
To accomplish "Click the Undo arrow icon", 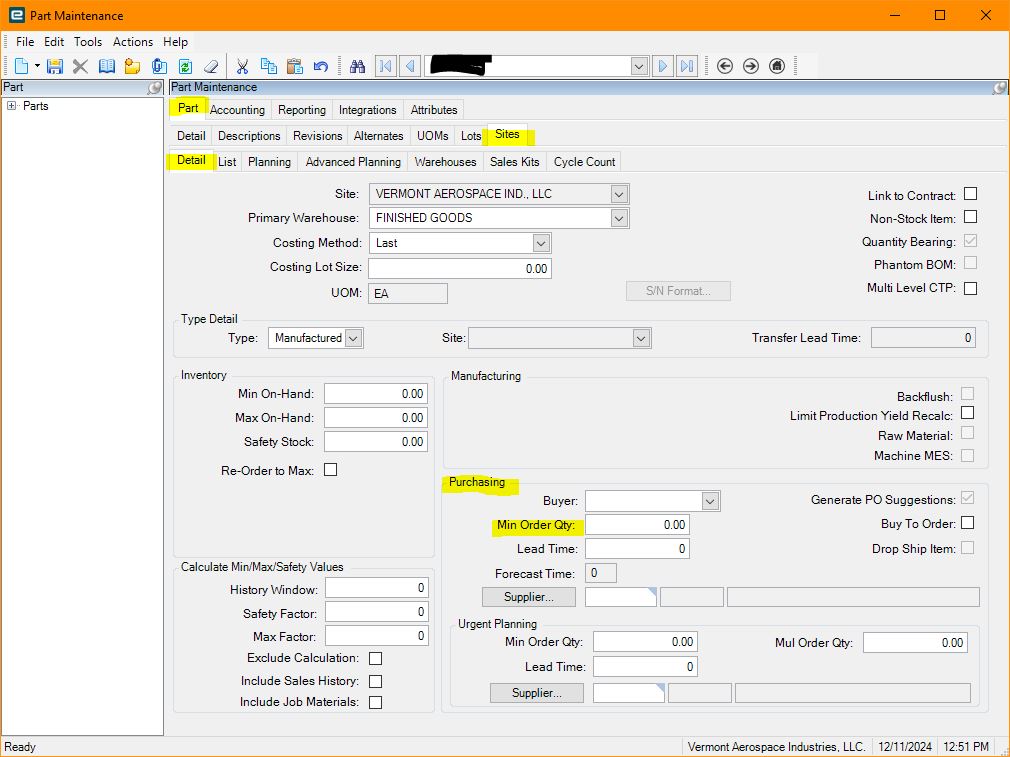I will click(321, 66).
